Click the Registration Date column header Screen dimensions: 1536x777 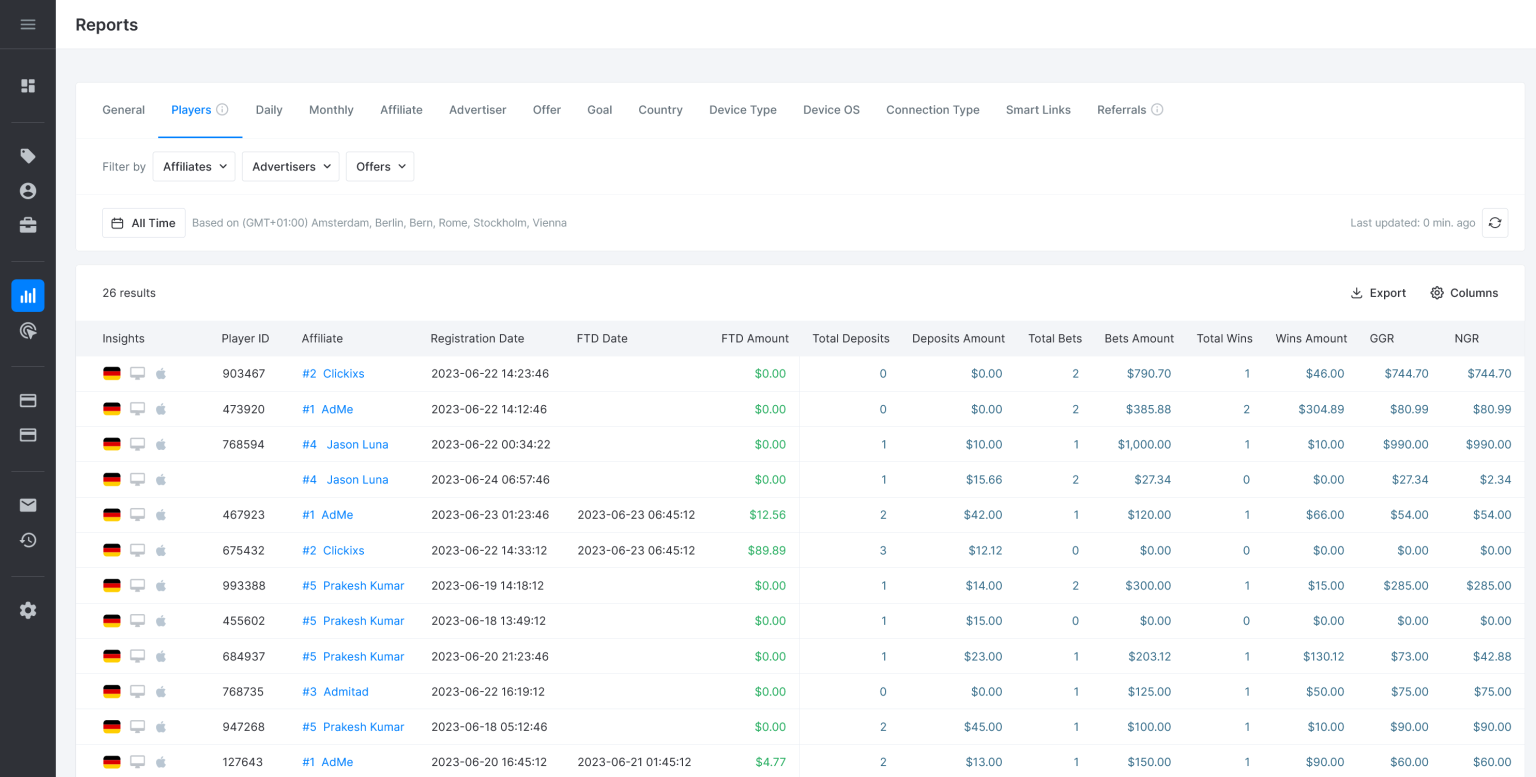pos(477,339)
